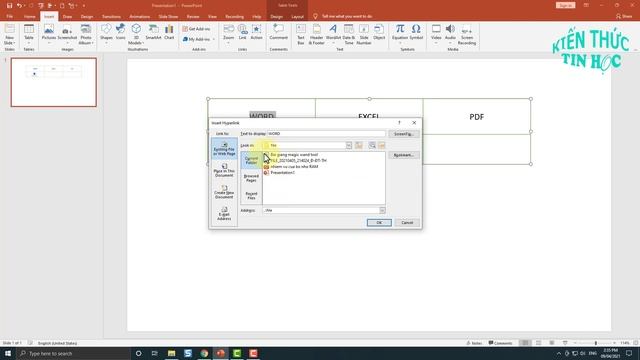Click the Date & Time tool
This screenshot has height=360, width=640.
(x=349, y=34)
